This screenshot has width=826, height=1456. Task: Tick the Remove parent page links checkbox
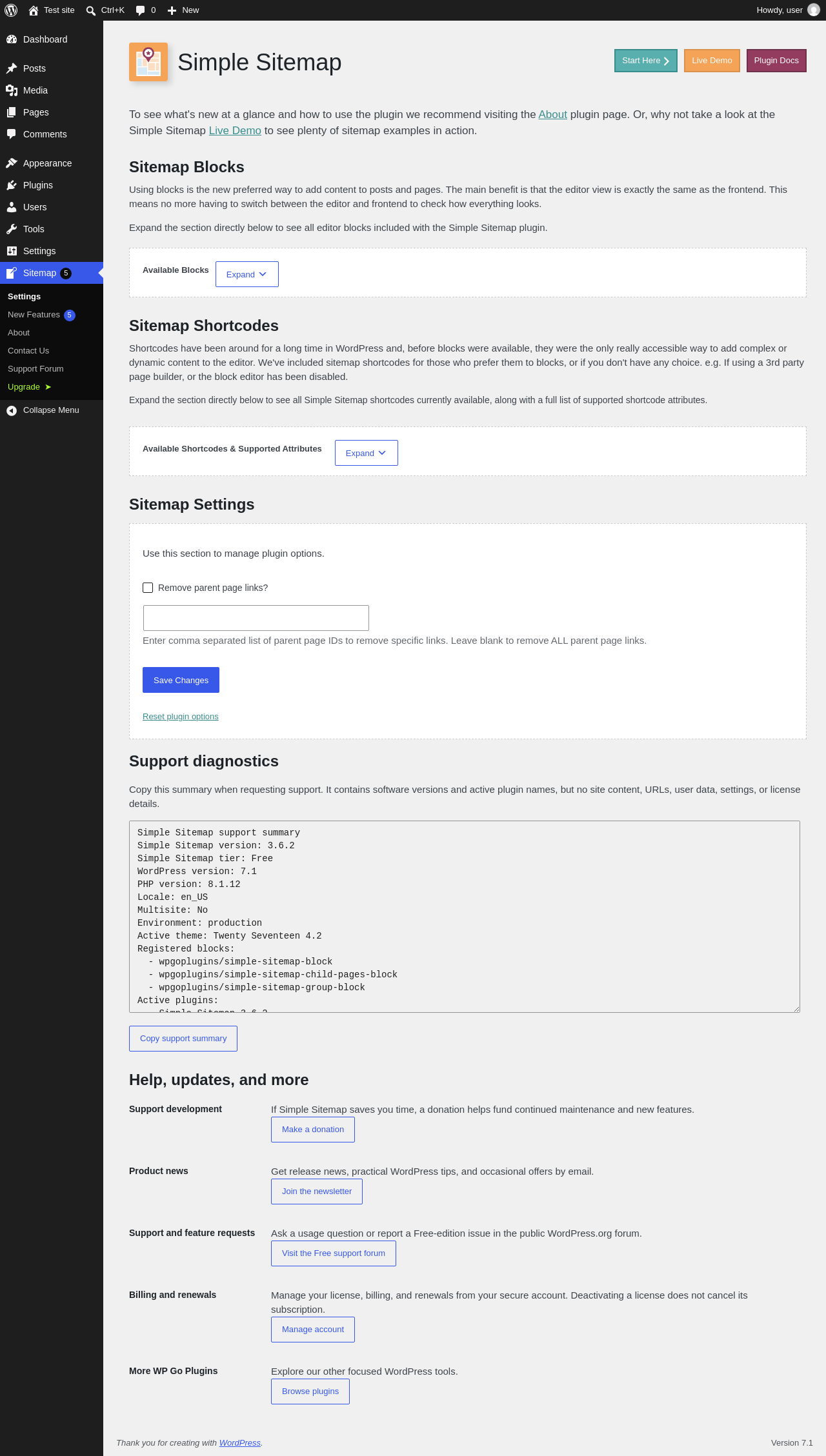tap(148, 588)
